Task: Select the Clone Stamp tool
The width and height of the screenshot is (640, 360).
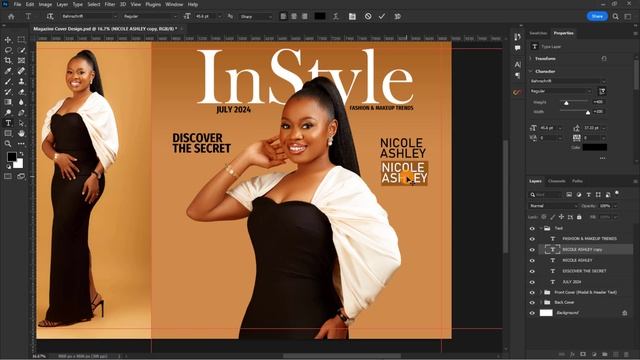Action: (x=21, y=81)
